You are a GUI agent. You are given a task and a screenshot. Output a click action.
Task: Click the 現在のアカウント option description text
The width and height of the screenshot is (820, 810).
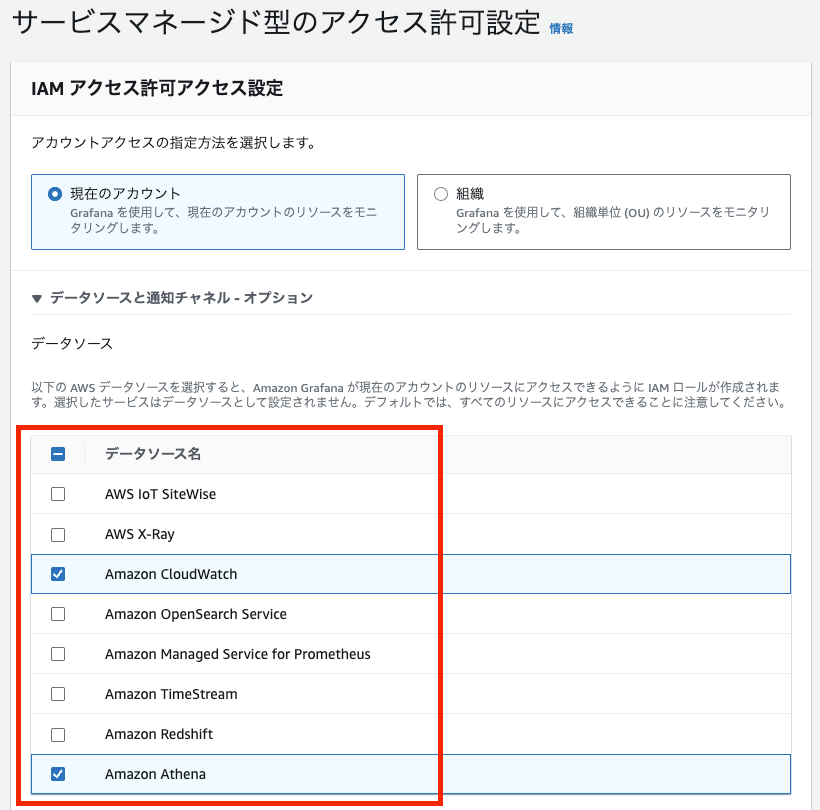(223, 220)
